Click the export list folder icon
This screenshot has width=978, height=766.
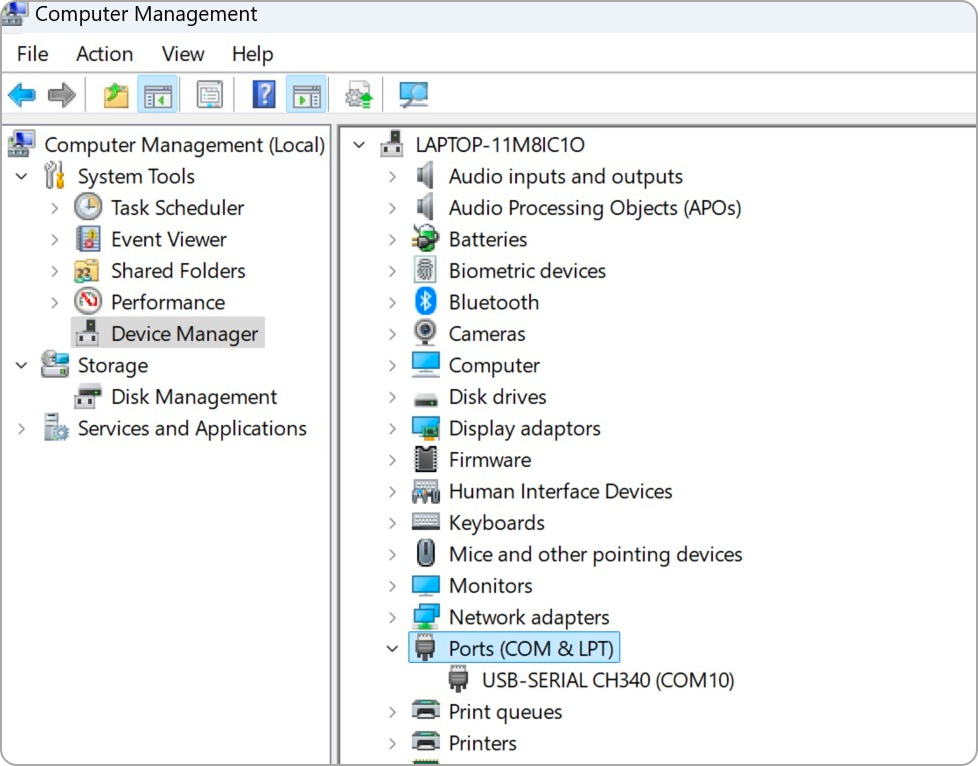click(114, 94)
